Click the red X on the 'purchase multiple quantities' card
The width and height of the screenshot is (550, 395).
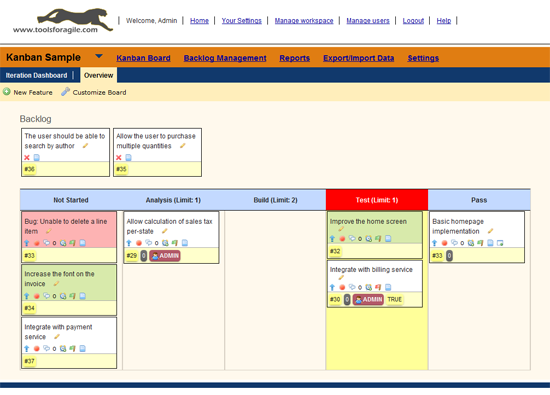119,158
